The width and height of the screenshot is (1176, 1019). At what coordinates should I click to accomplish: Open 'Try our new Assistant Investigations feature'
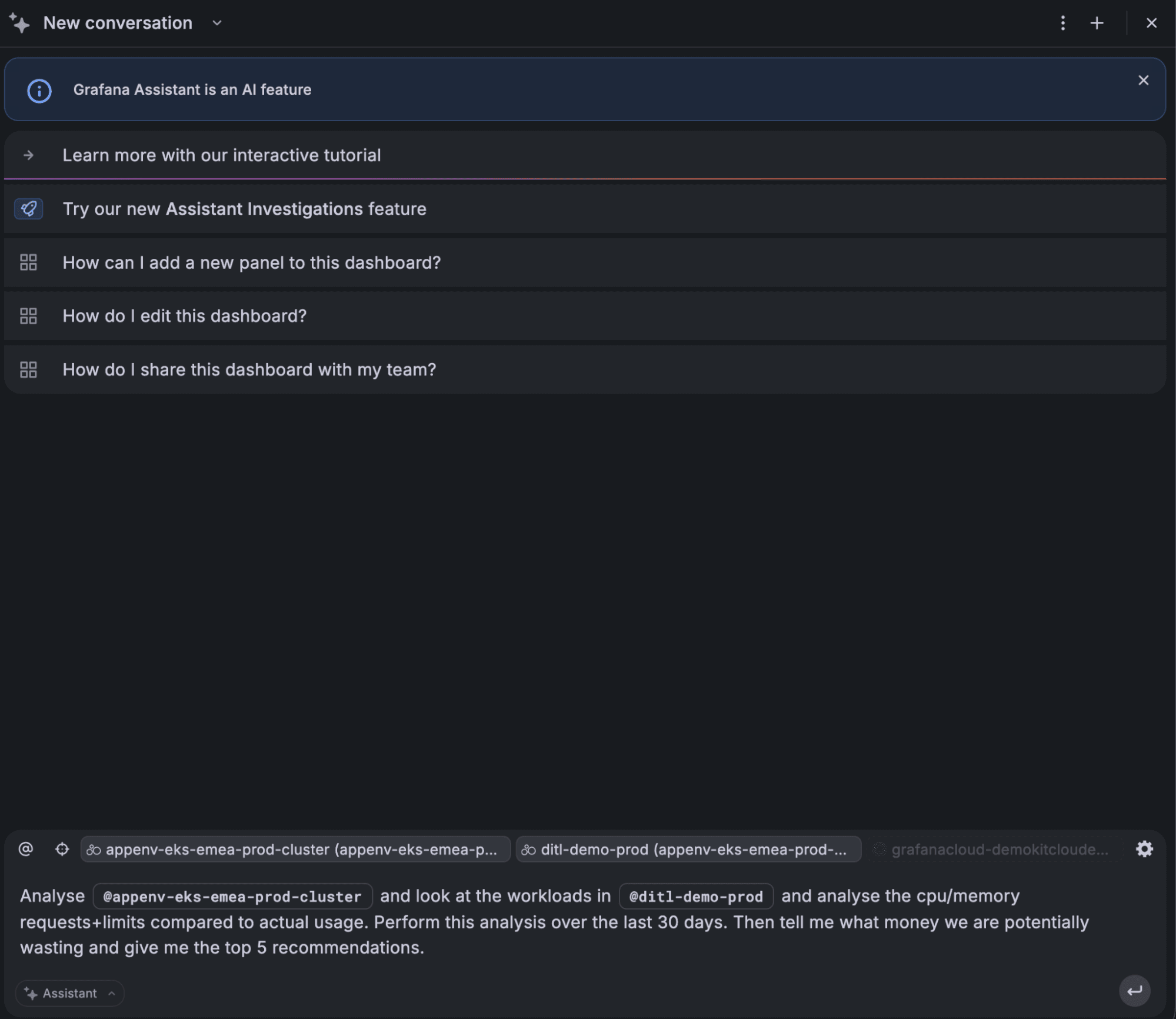tap(244, 209)
